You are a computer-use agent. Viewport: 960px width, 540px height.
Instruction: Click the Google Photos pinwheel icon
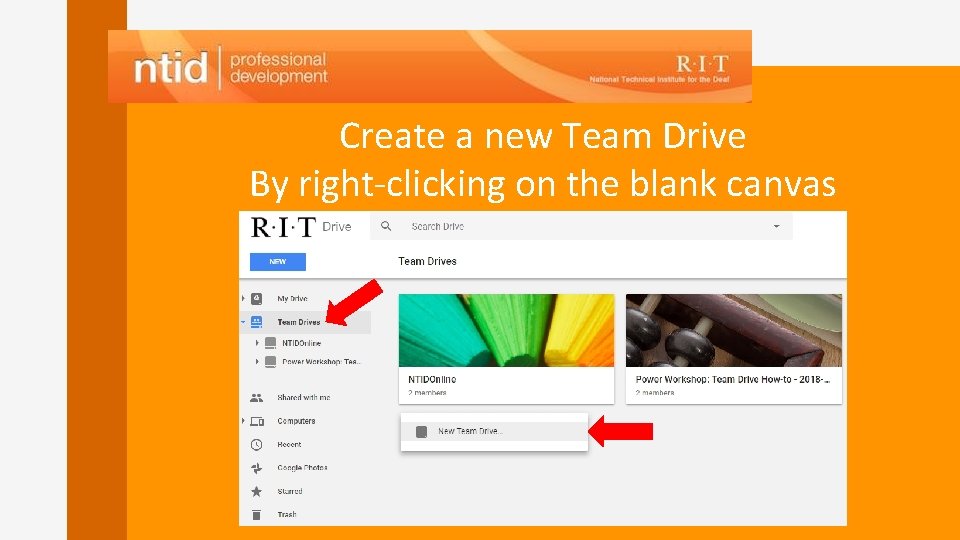pos(257,468)
